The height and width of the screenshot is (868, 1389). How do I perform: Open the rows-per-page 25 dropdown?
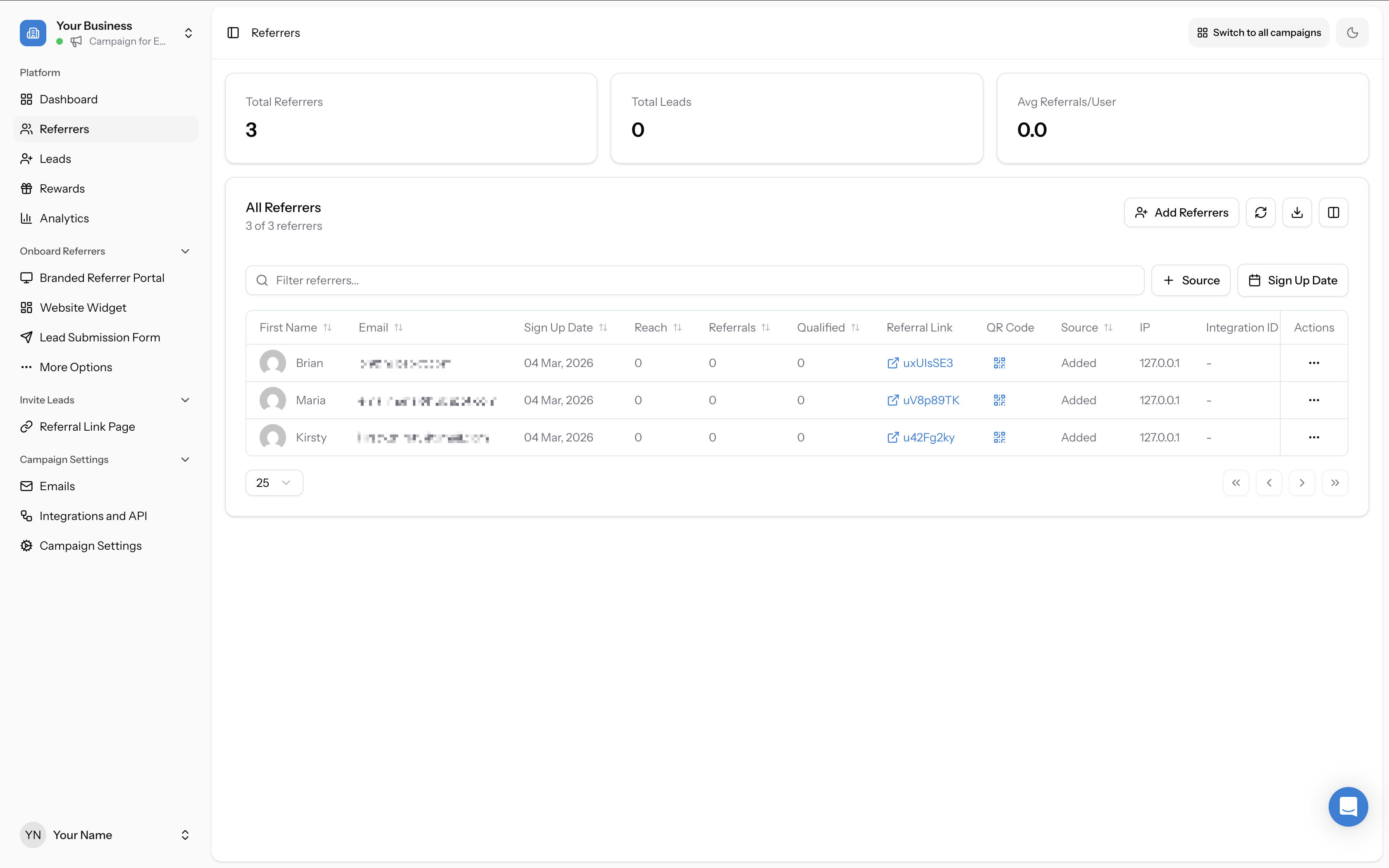click(274, 482)
